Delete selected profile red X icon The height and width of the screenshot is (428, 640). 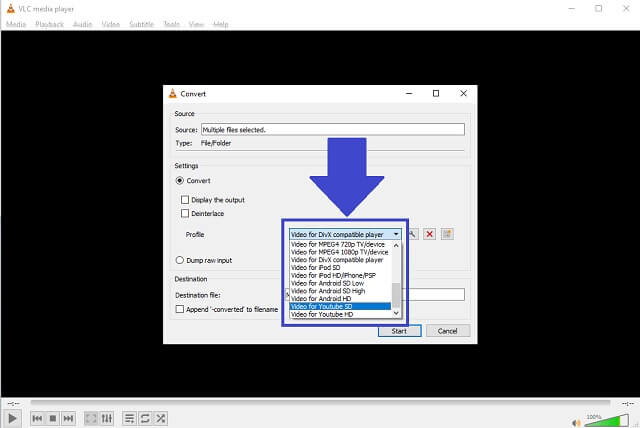(x=429, y=234)
